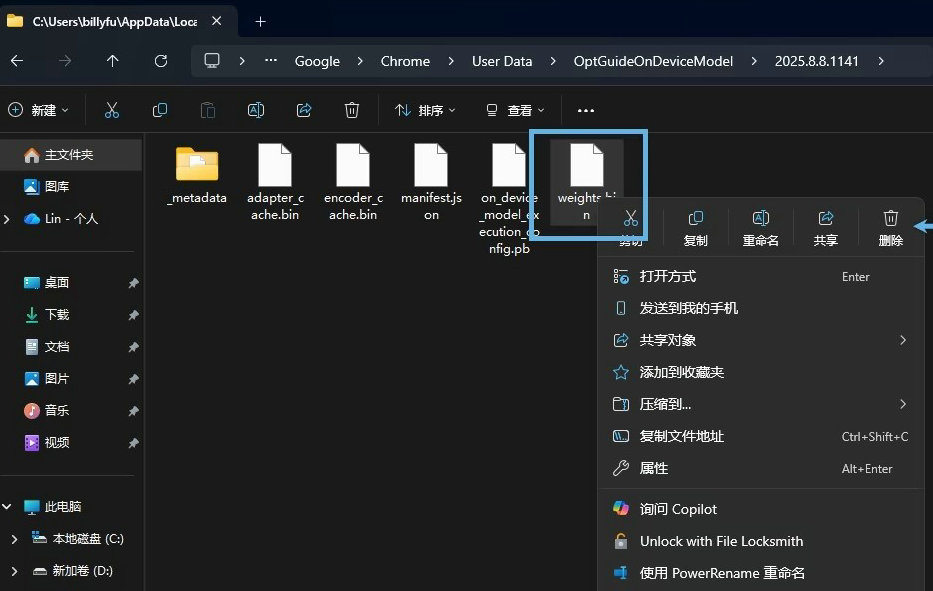Image resolution: width=933 pixels, height=591 pixels.
Task: Click 复制 (Copy) in the context menu
Action: pyautogui.click(x=696, y=229)
